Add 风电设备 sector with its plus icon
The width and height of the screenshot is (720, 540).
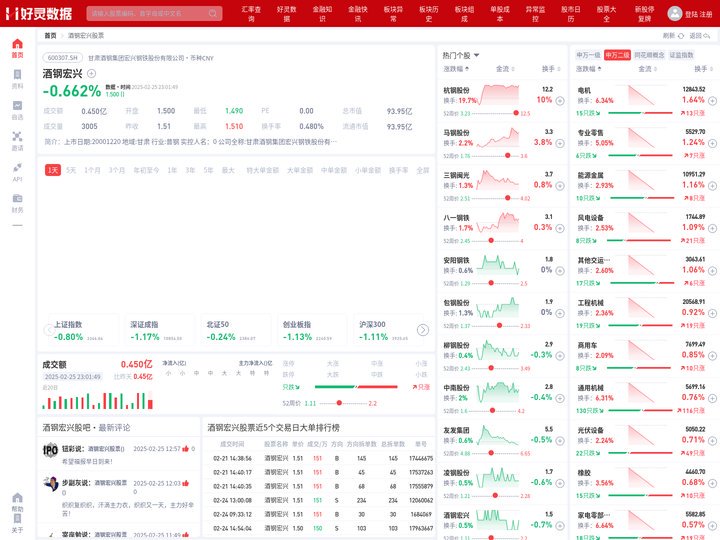pos(712,228)
